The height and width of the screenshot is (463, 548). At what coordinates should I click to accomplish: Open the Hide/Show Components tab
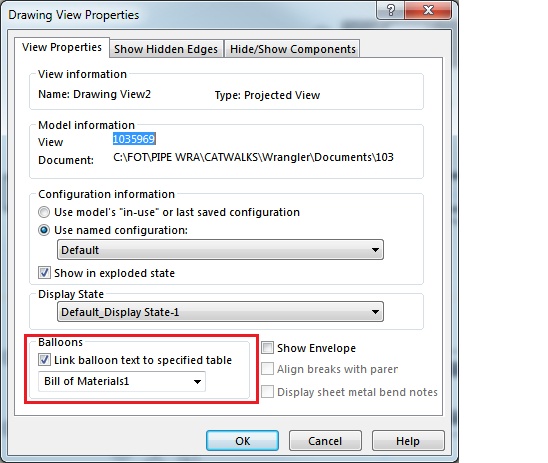(x=293, y=49)
